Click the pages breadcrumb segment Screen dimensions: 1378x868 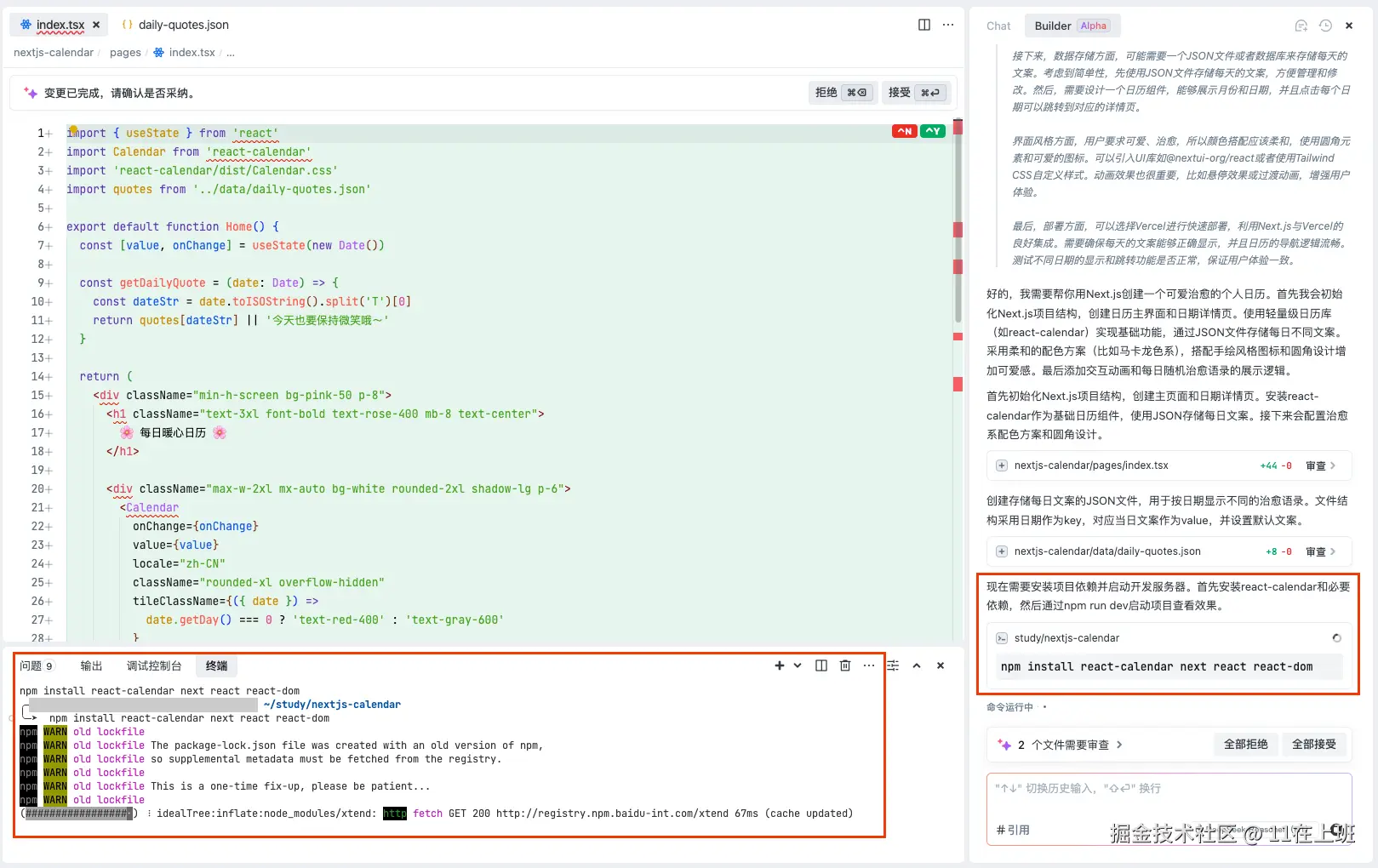(x=125, y=53)
